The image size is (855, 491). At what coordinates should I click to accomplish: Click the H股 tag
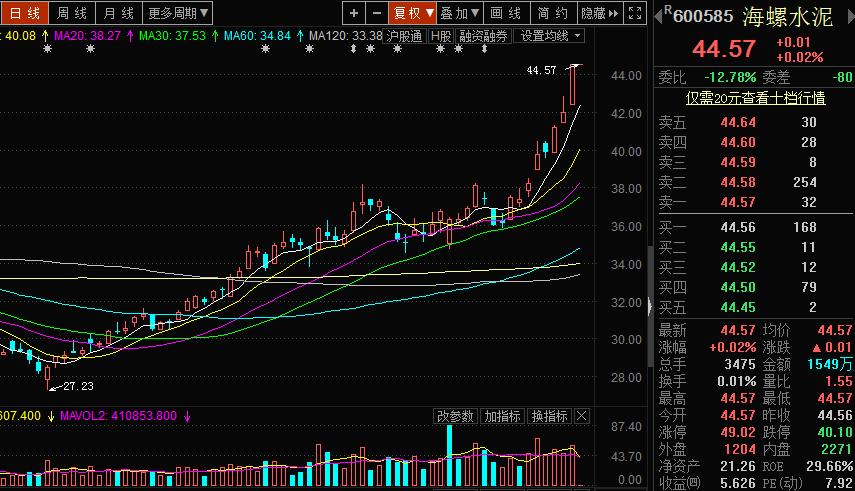[441, 35]
